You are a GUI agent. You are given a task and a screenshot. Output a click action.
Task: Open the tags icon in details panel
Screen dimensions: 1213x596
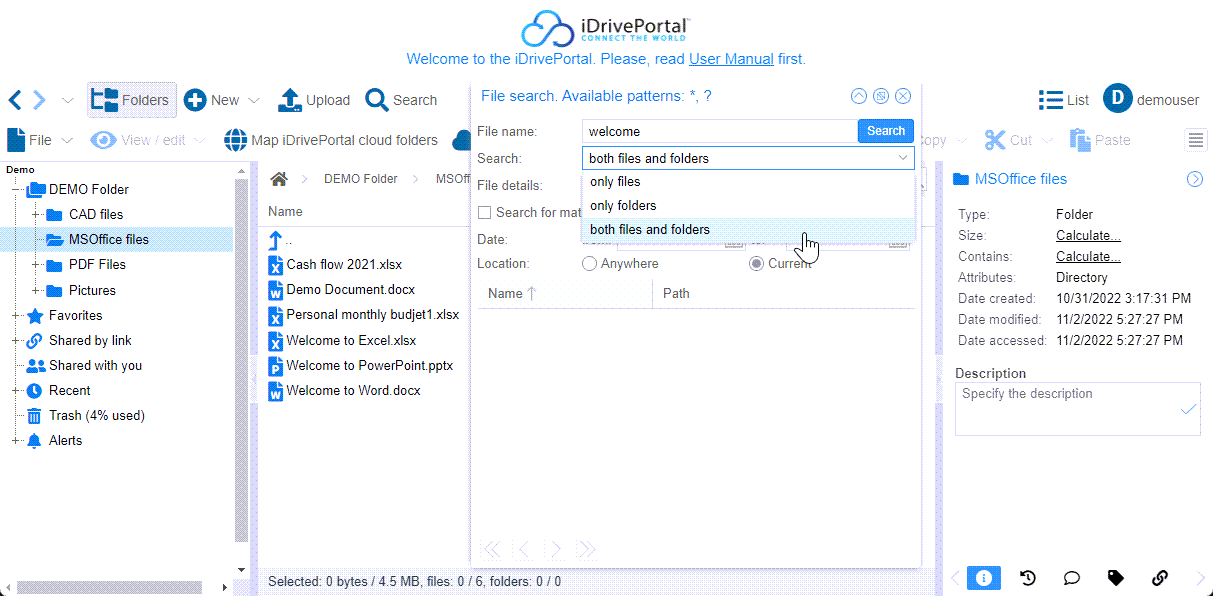click(1115, 577)
